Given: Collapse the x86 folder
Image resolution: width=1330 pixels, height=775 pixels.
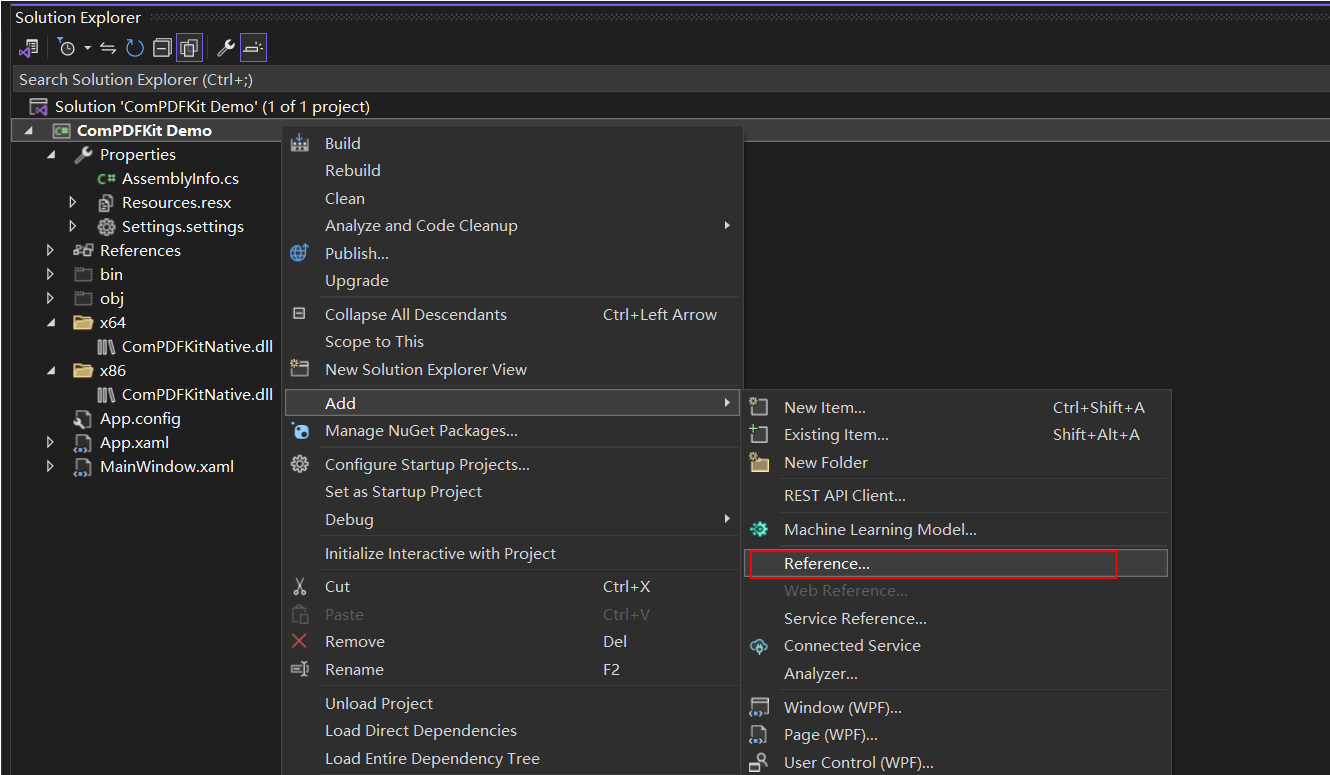Looking at the screenshot, I should tap(51, 371).
